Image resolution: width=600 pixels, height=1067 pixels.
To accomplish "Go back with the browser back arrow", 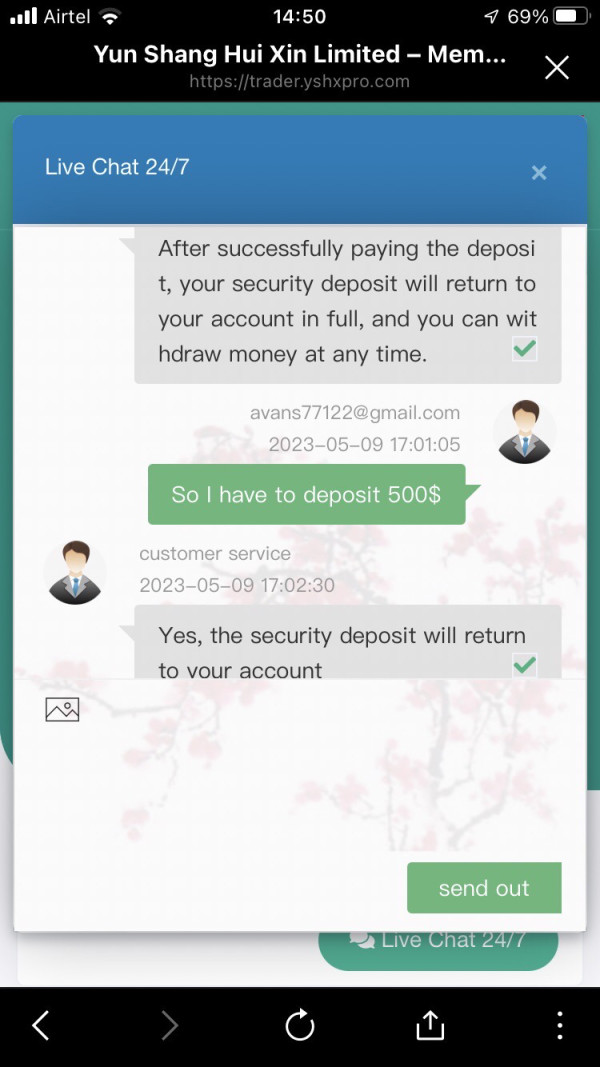I will click(41, 1025).
